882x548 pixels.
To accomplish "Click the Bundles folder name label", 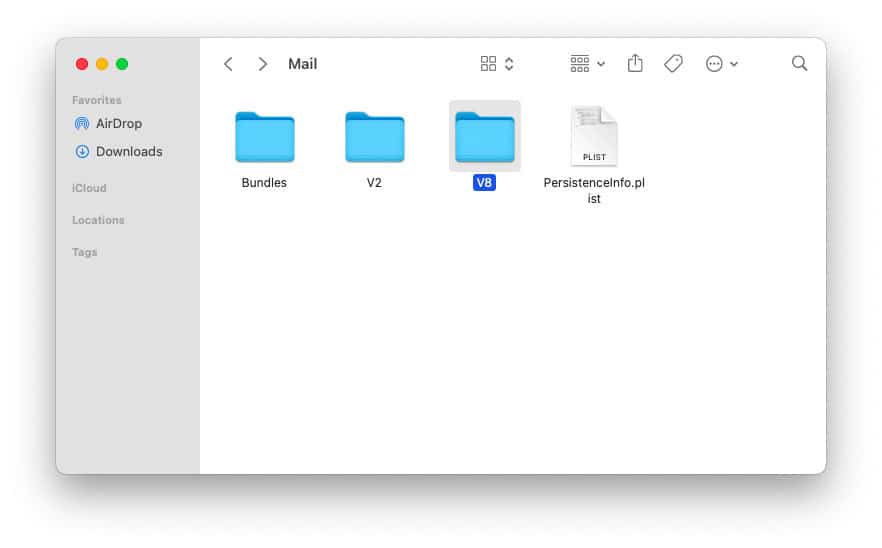I will coord(264,183).
